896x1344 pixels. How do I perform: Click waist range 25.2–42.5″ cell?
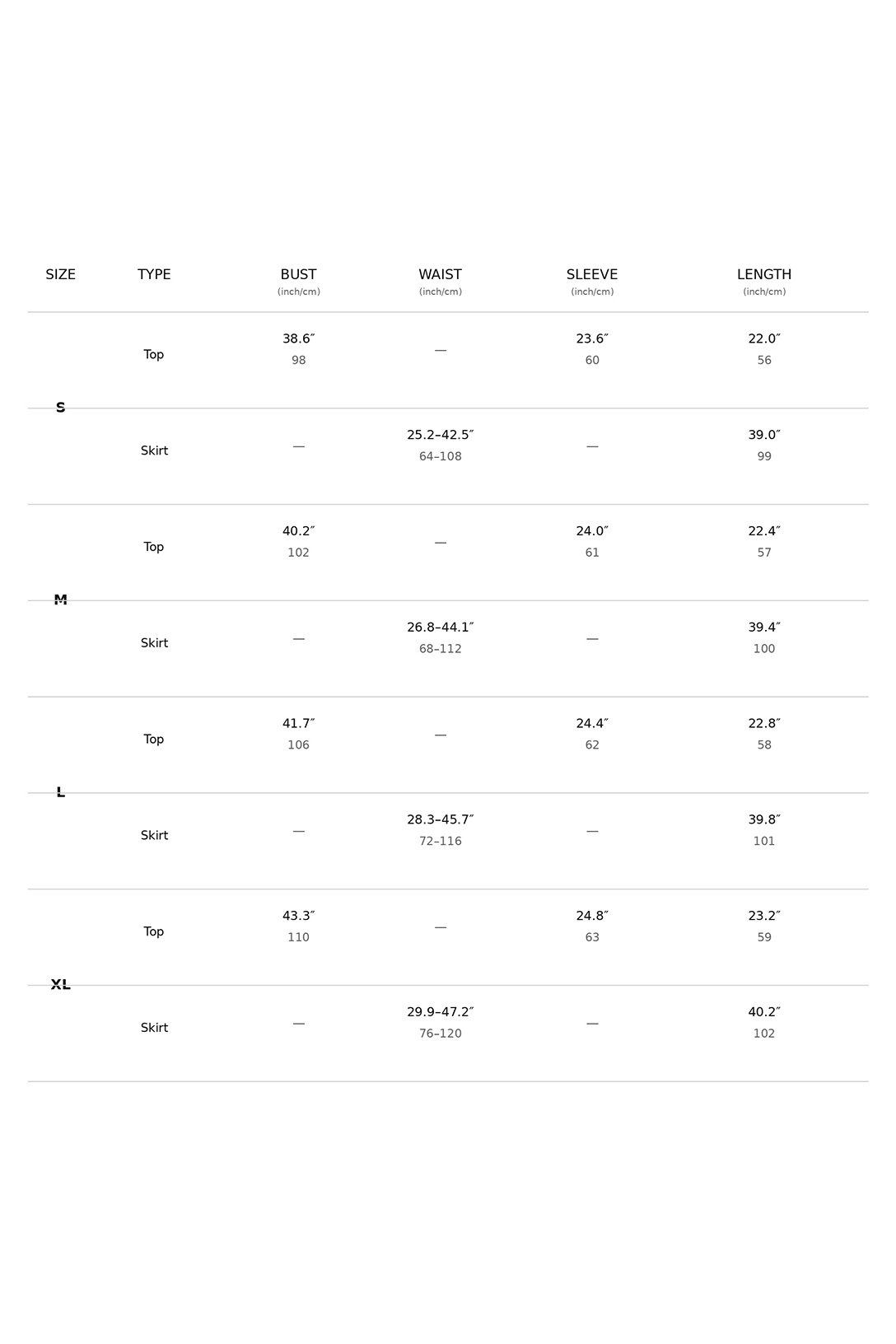click(x=440, y=446)
